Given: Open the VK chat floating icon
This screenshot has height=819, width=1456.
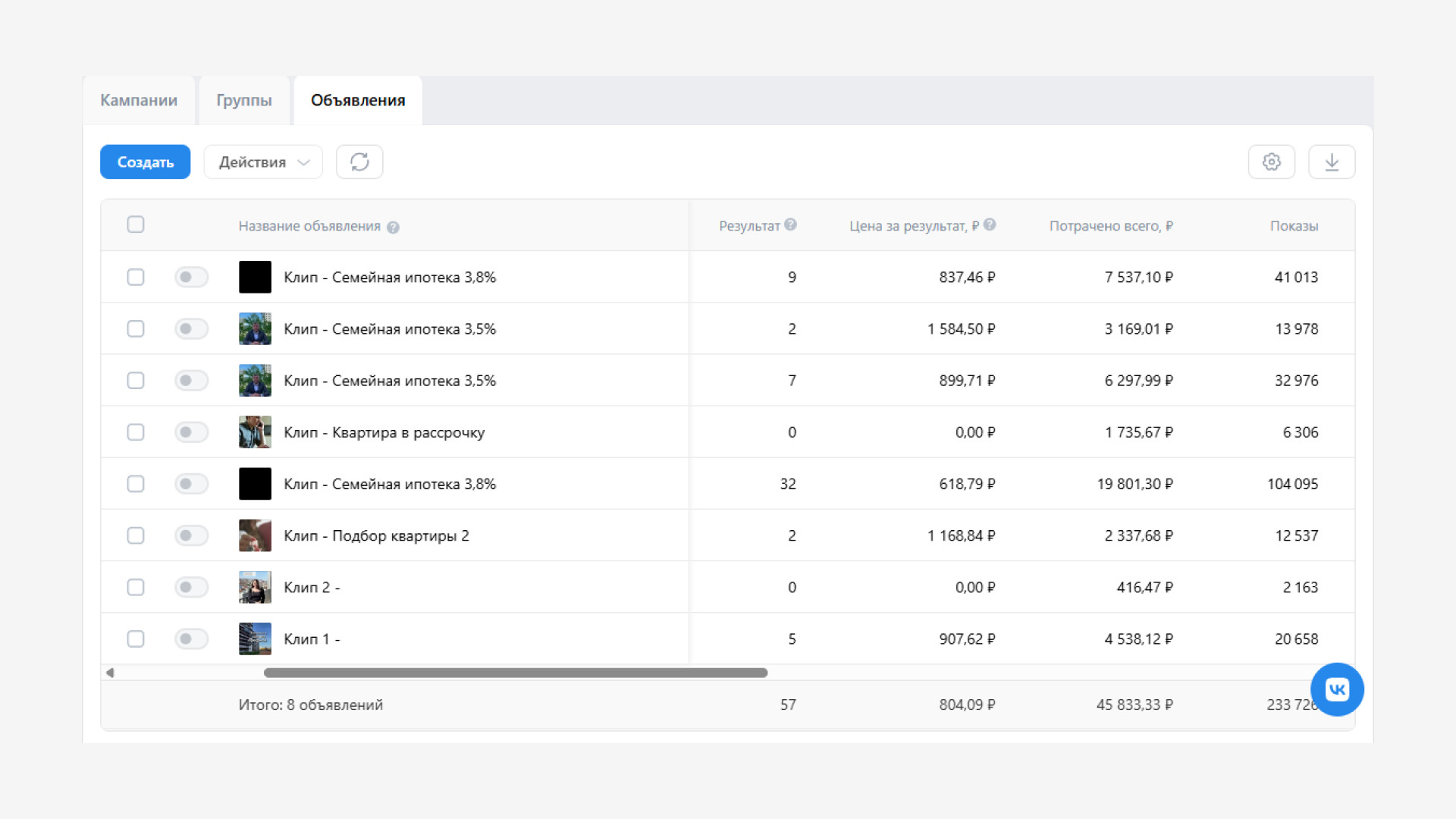Looking at the screenshot, I should (x=1337, y=689).
